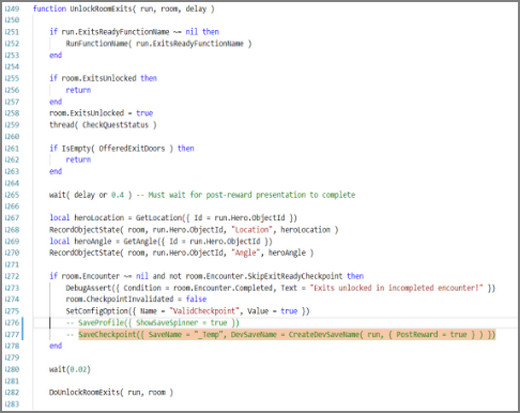The width and height of the screenshot is (520, 413).
Task: Click line number 1272 in the gutter
Action: point(12,276)
